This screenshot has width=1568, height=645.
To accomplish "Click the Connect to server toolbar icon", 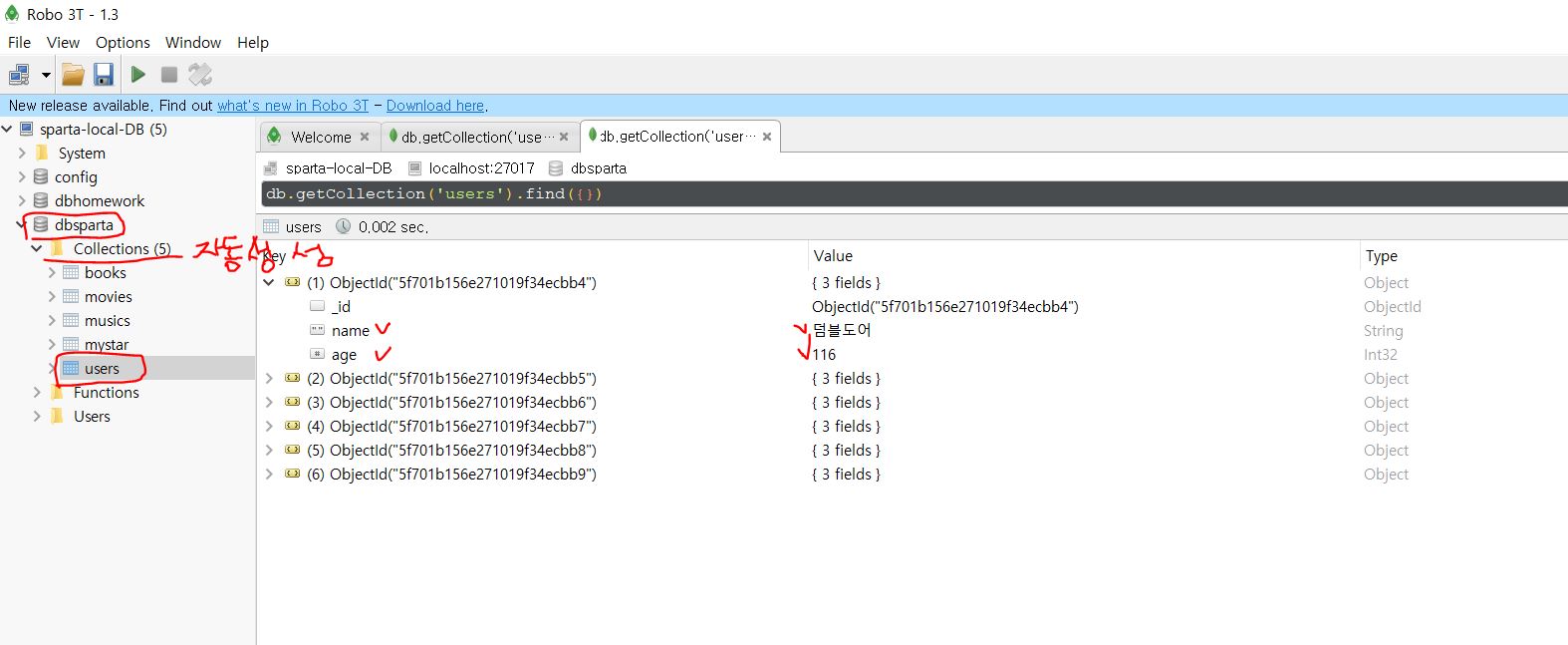I will pyautogui.click(x=19, y=75).
